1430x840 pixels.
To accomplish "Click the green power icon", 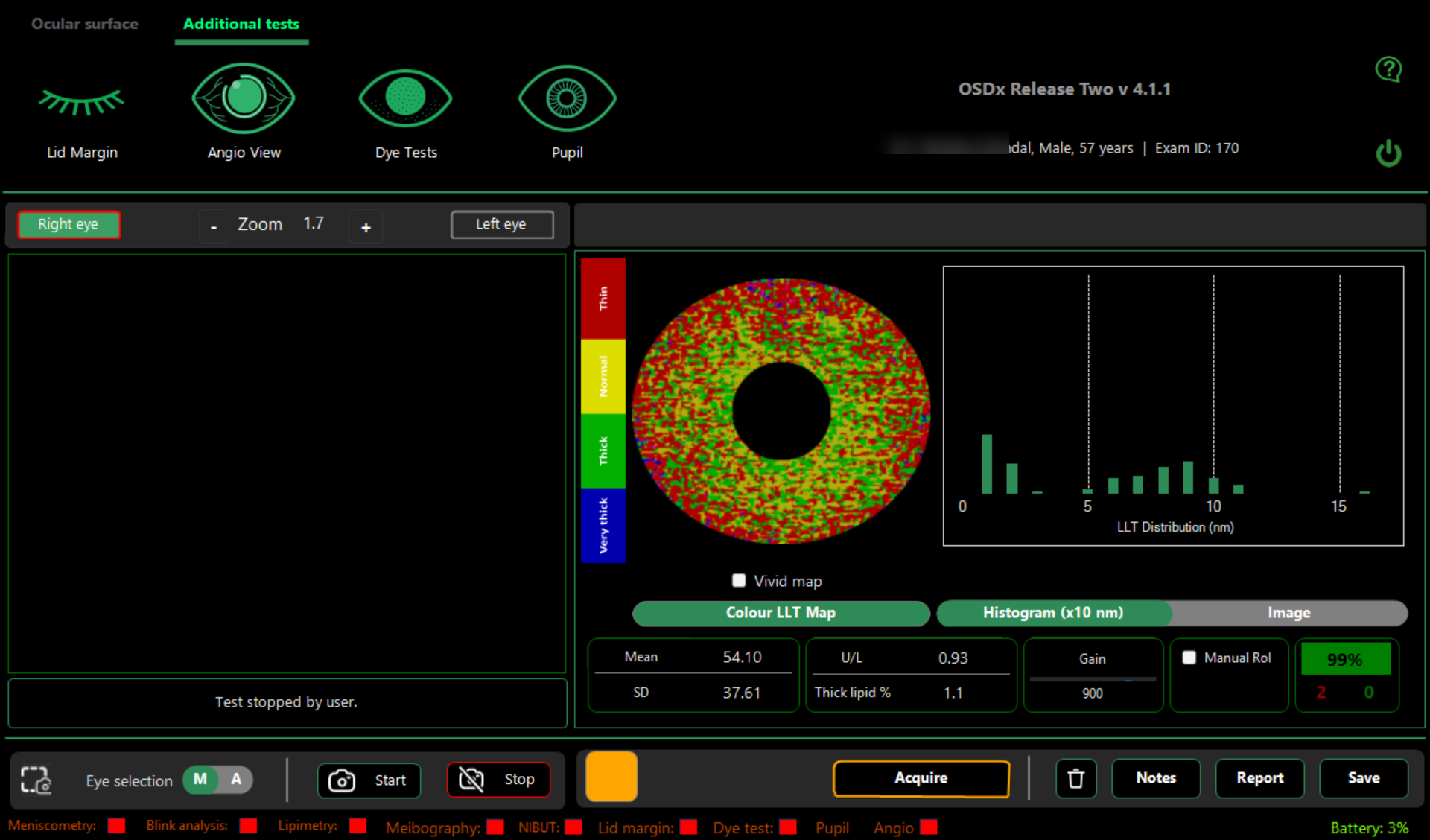I will (x=1388, y=153).
